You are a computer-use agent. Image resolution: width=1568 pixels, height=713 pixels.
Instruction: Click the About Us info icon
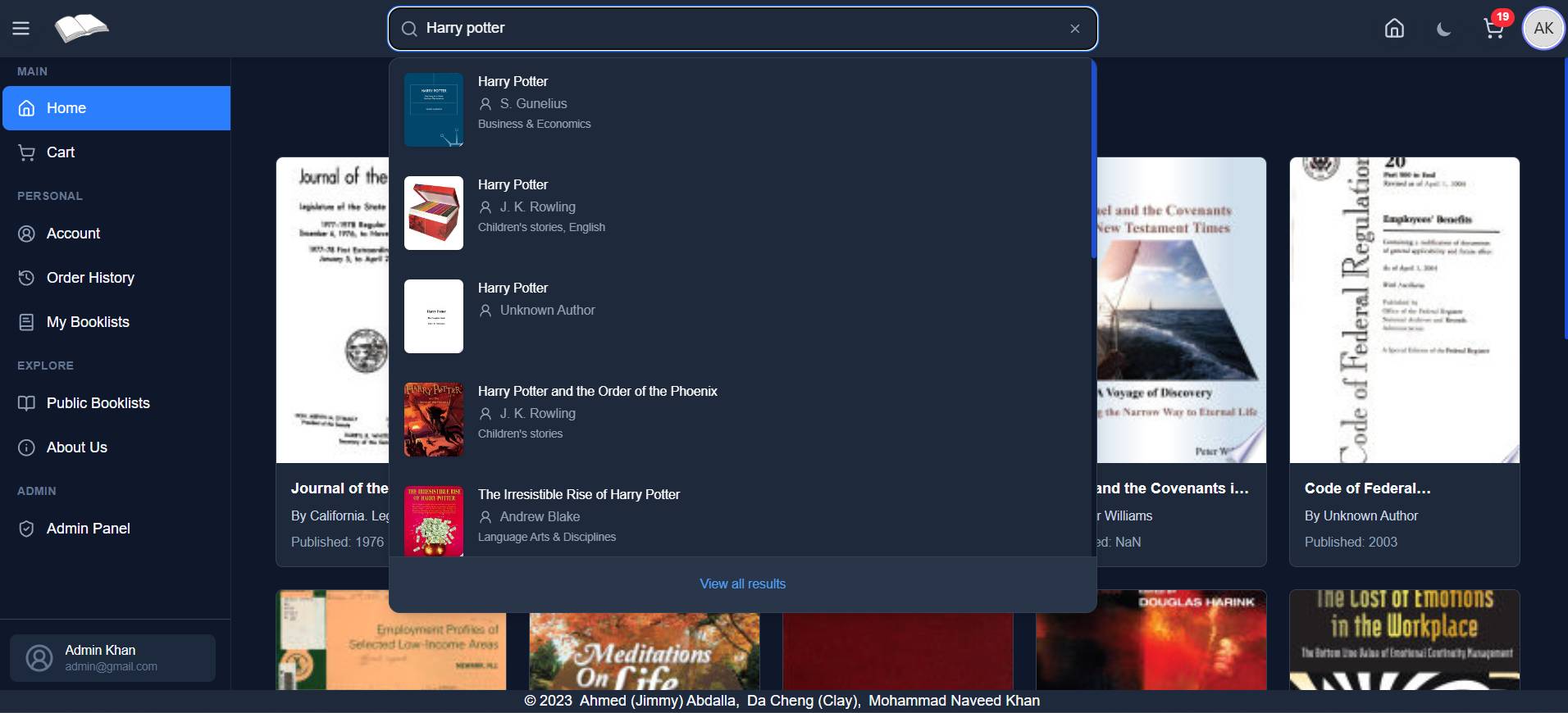click(x=26, y=447)
